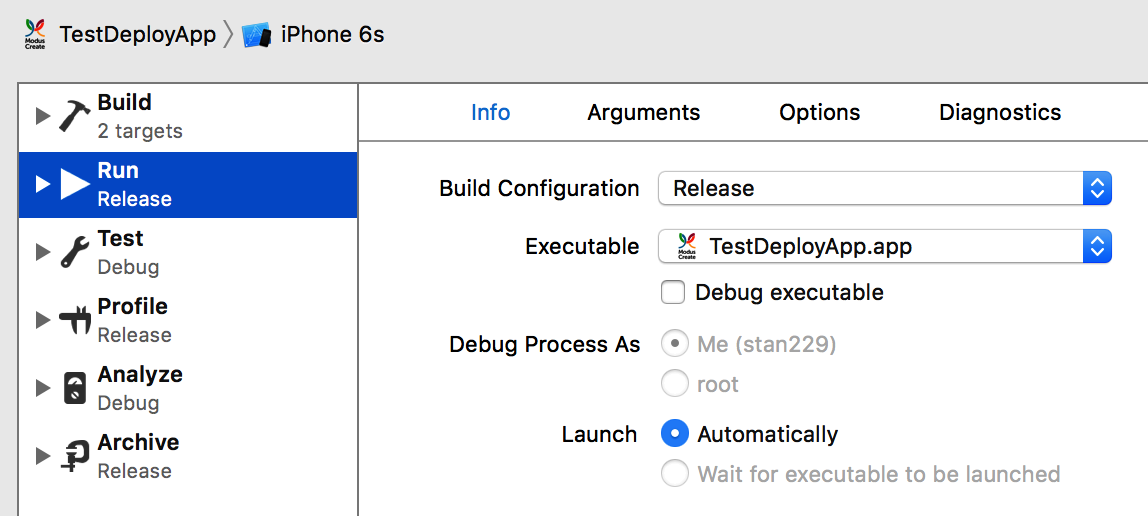
Task: Expand the Build disclosure triangle
Action: [x=42, y=116]
